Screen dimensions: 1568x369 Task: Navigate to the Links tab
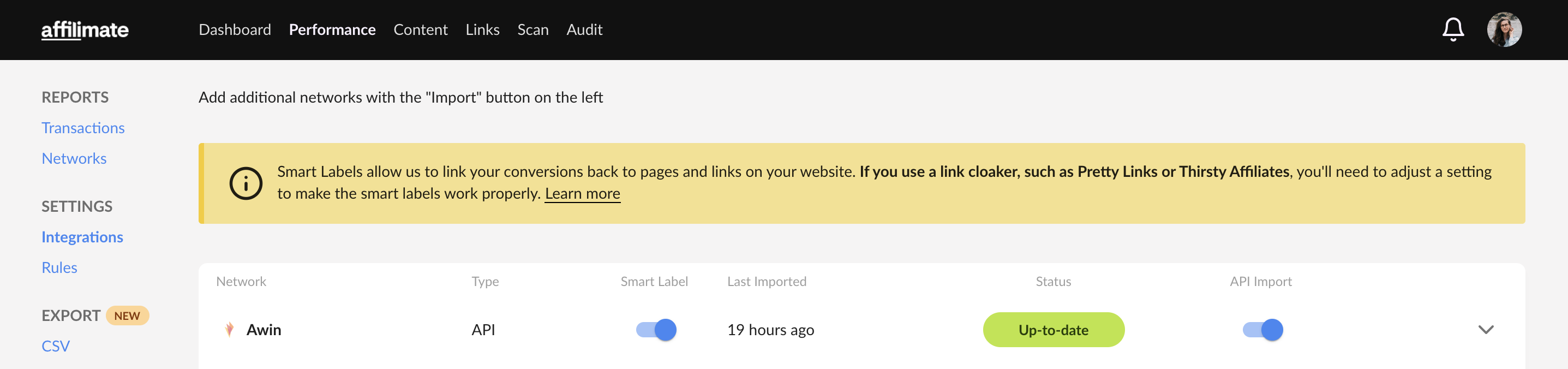[482, 30]
